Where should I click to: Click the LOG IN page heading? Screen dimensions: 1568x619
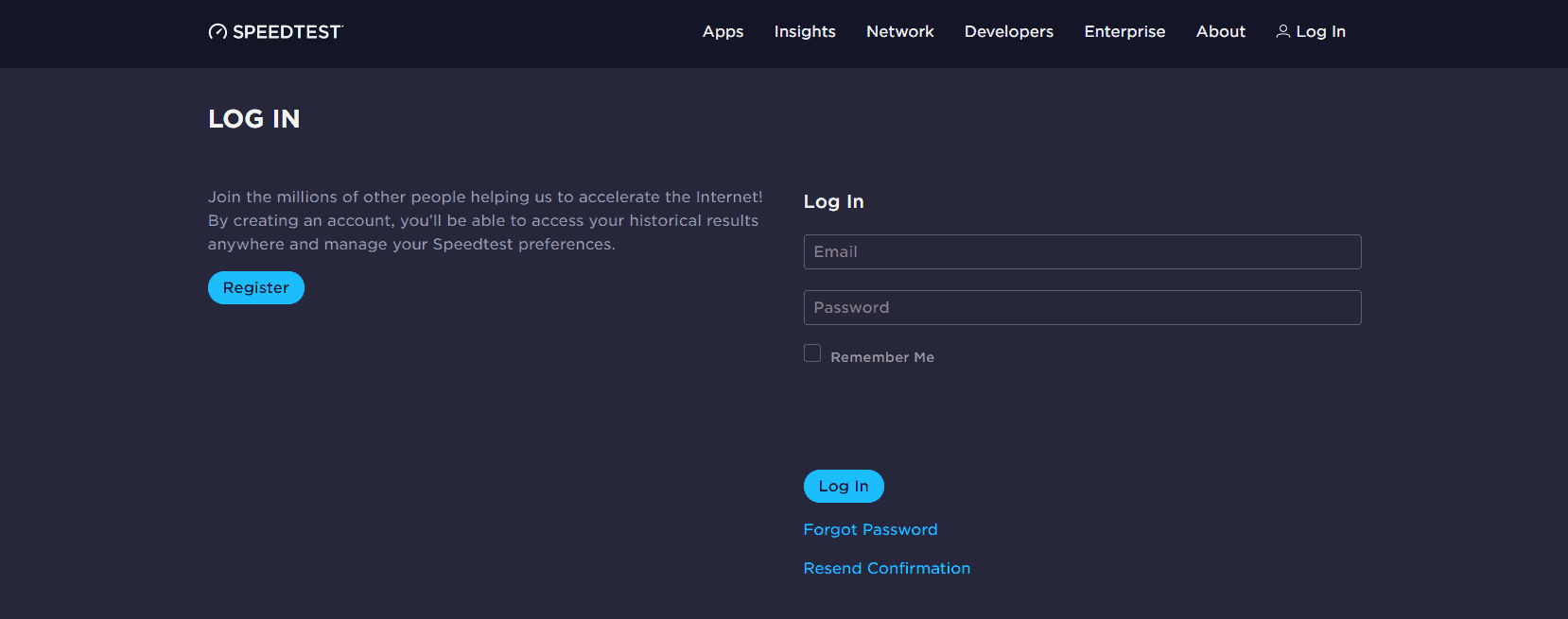tap(254, 119)
